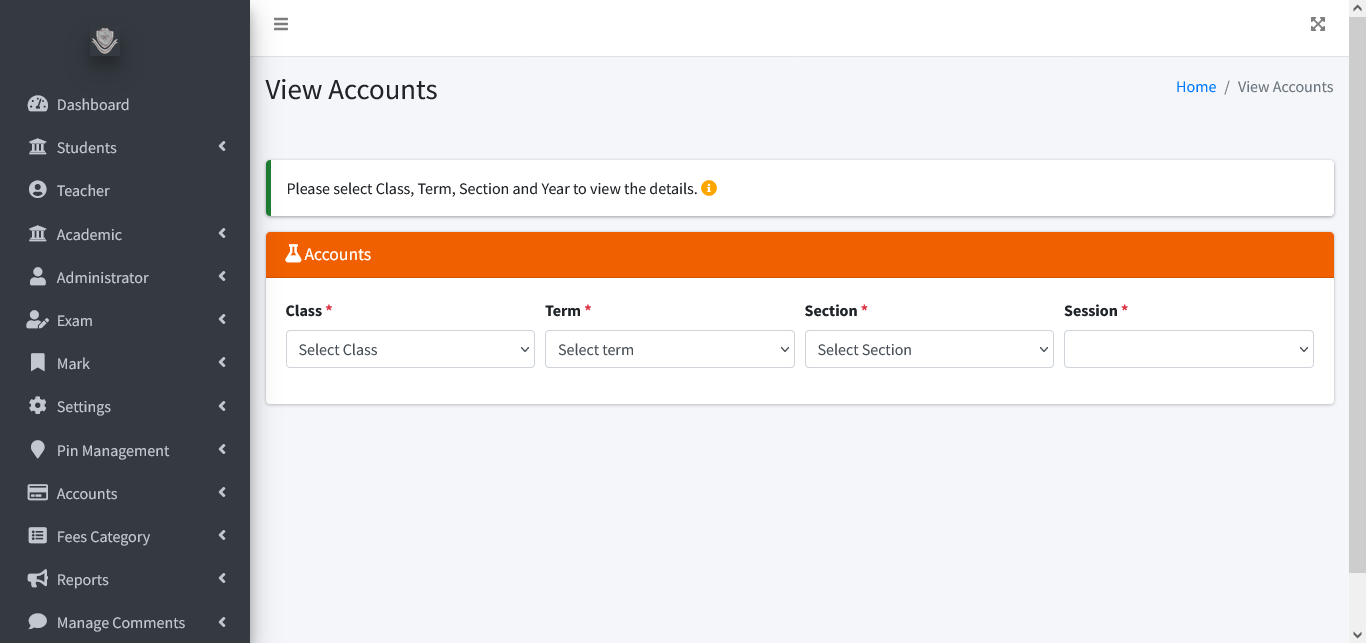Open Dashboard from the sidebar
Image resolution: width=1366 pixels, height=643 pixels.
125,104
